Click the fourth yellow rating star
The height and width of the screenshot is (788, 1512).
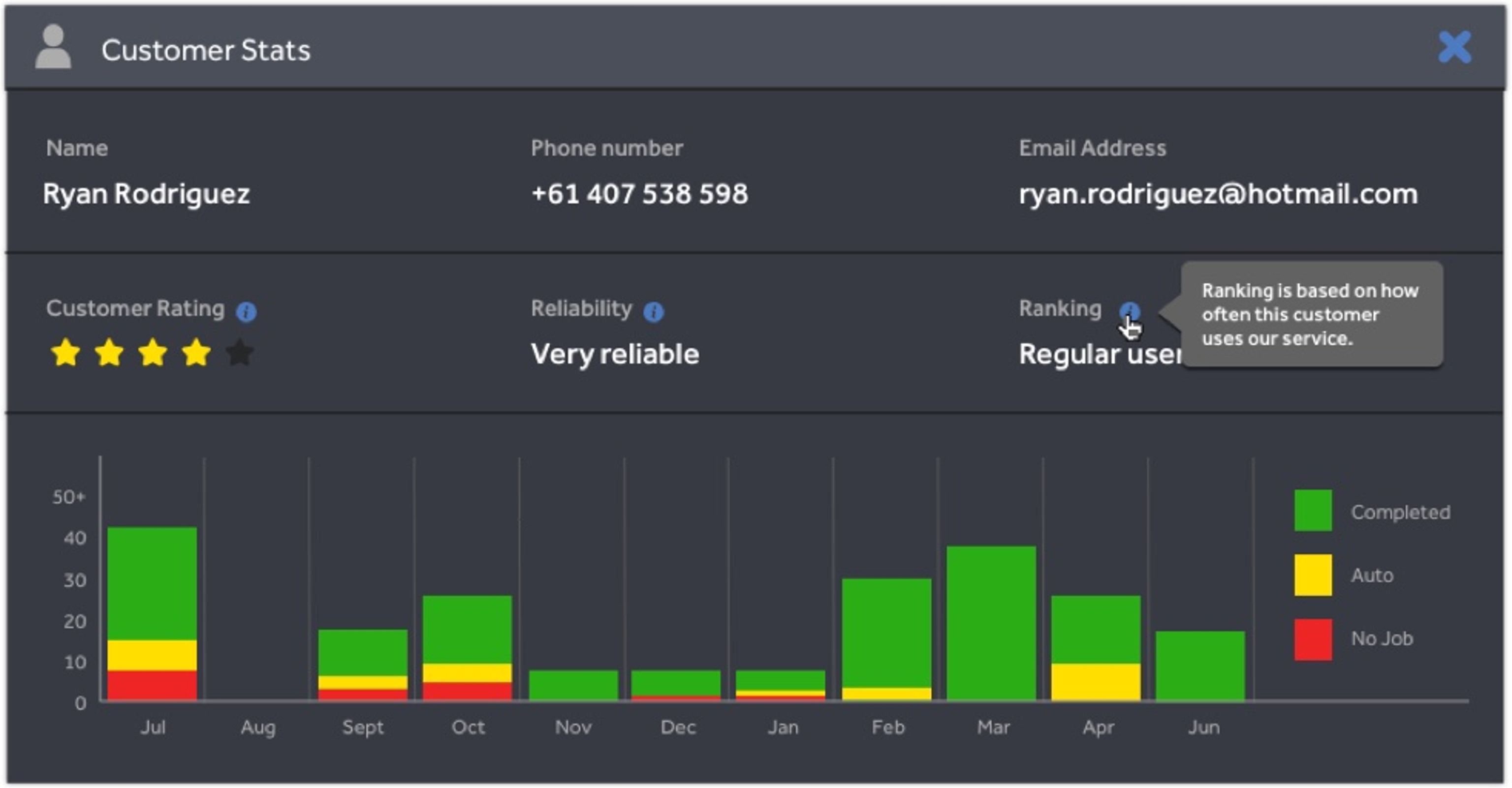click(196, 353)
